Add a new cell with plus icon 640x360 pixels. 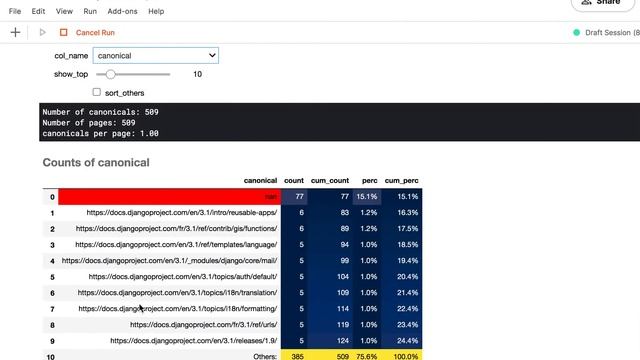pos(15,32)
